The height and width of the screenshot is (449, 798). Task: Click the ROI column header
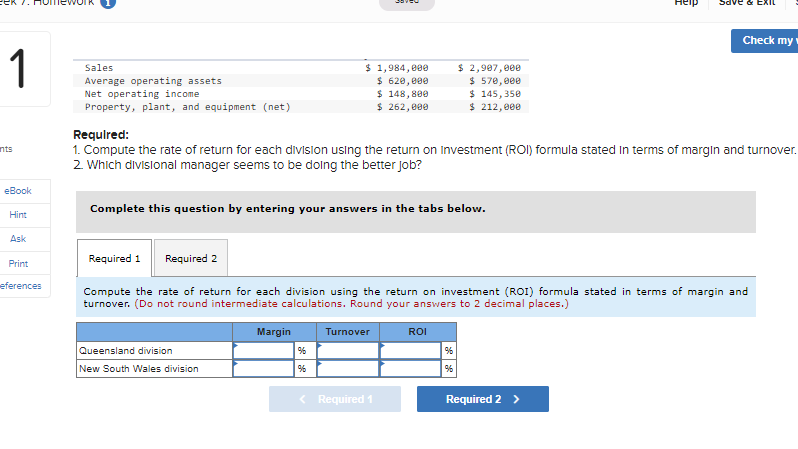(x=417, y=332)
